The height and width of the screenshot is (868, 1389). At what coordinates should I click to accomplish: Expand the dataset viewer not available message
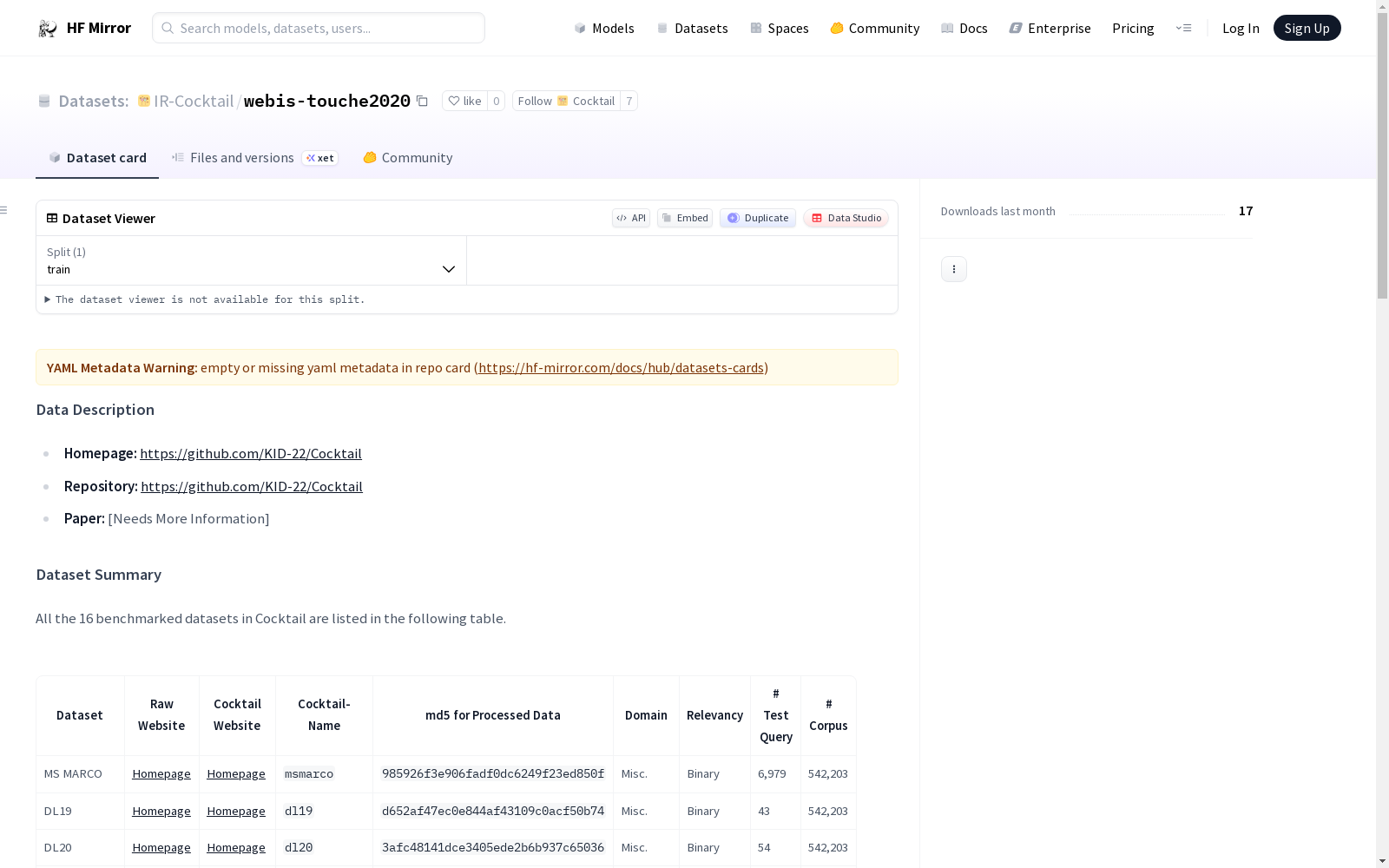coord(205,299)
